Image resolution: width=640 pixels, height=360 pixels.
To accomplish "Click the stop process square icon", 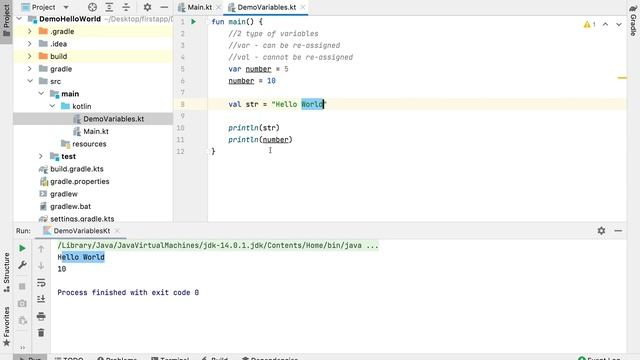I will pos(22,287).
